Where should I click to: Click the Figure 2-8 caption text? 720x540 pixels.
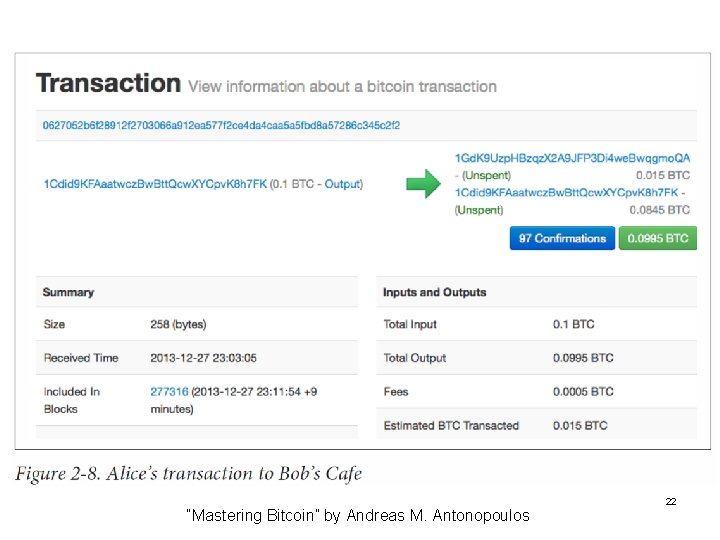click(189, 474)
